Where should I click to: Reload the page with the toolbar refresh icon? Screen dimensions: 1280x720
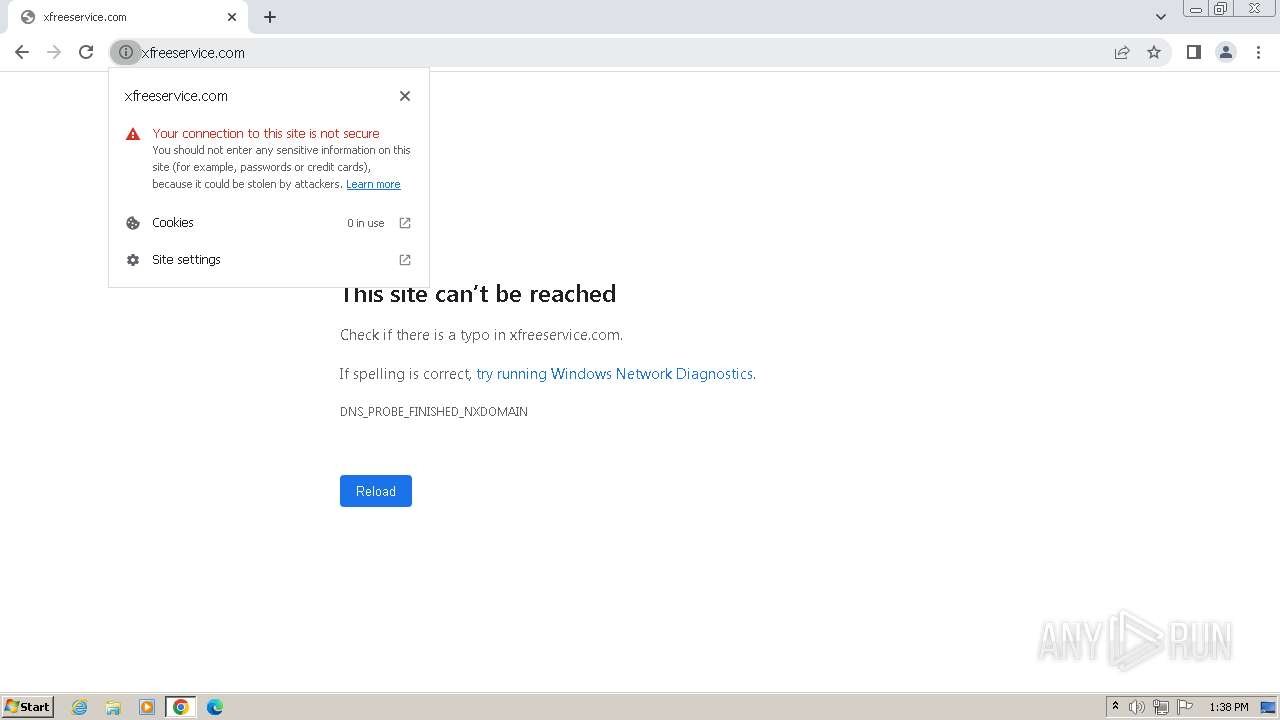[x=86, y=52]
